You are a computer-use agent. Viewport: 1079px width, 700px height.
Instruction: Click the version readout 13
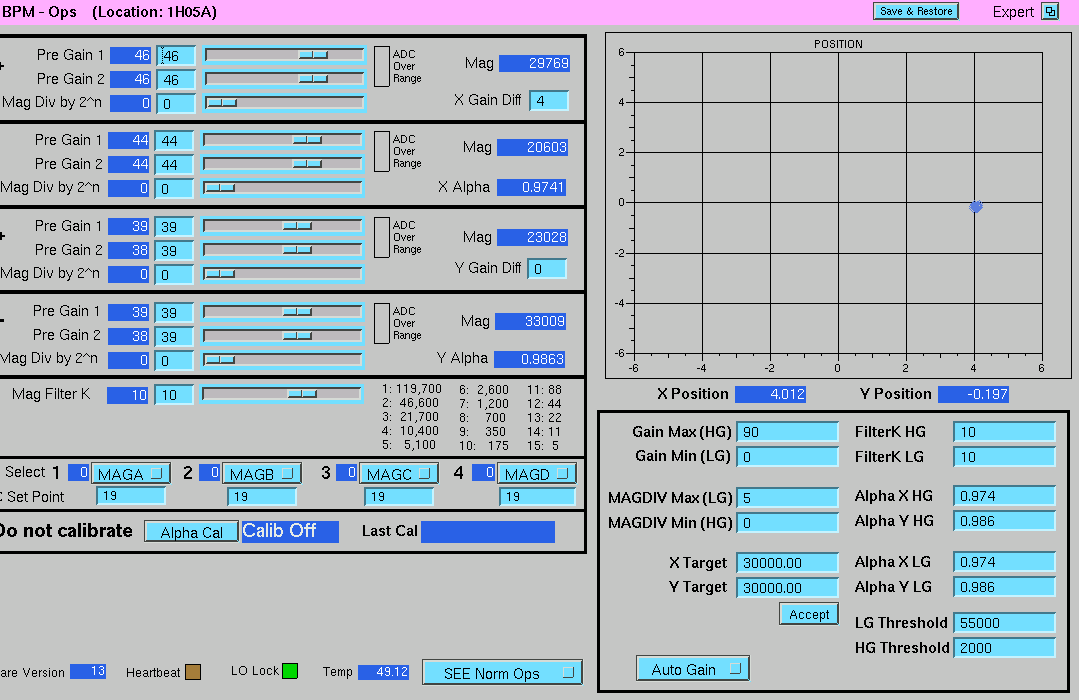pos(88,671)
